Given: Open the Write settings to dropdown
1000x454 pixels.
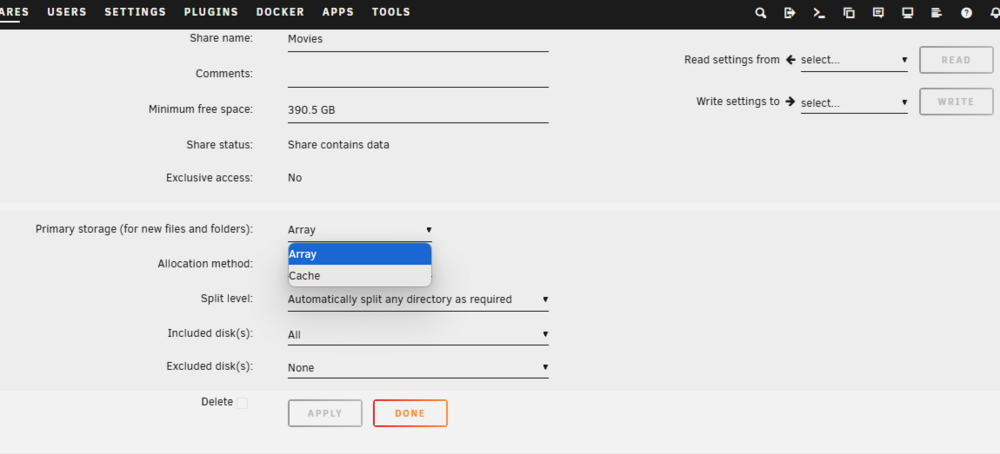Looking at the screenshot, I should [854, 103].
